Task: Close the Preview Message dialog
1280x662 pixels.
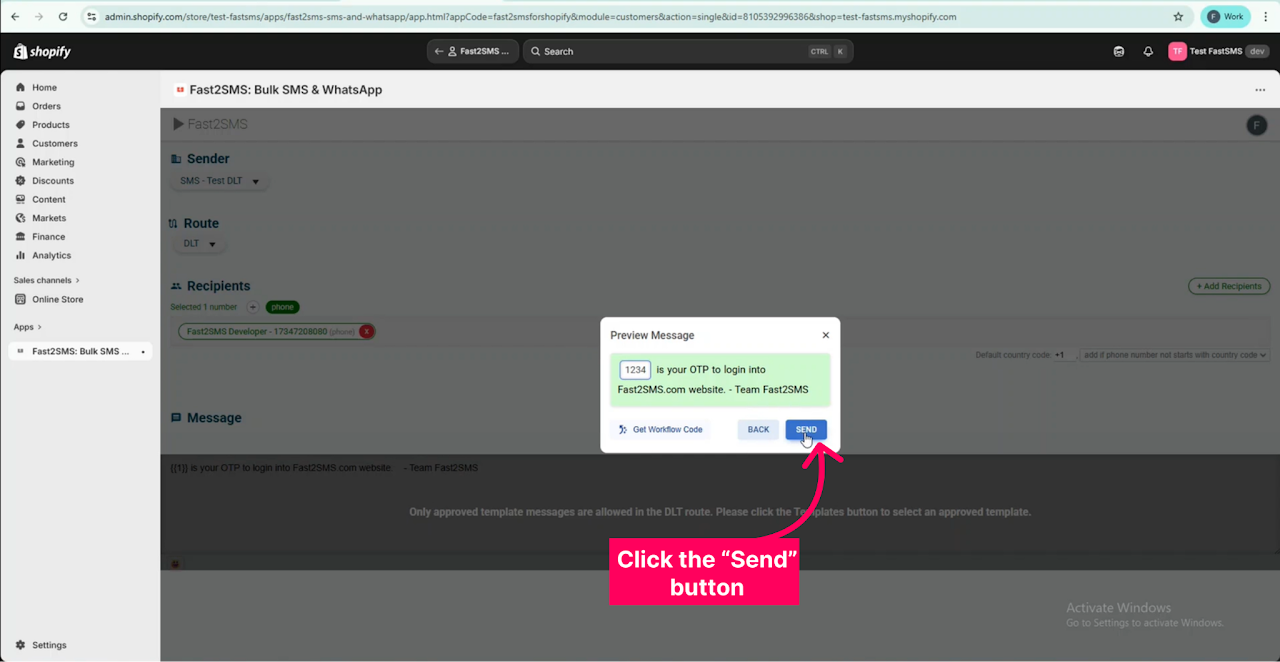Action: [825, 336]
